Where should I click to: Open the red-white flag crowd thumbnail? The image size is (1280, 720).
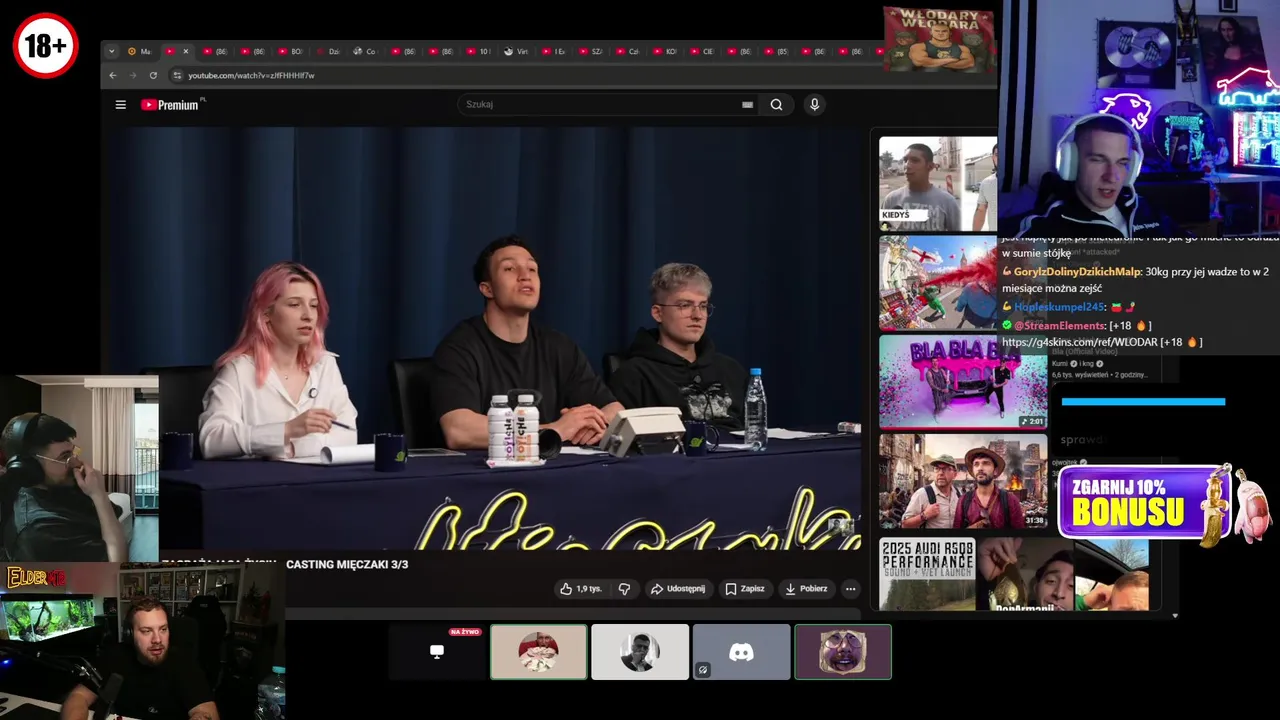click(x=938, y=283)
